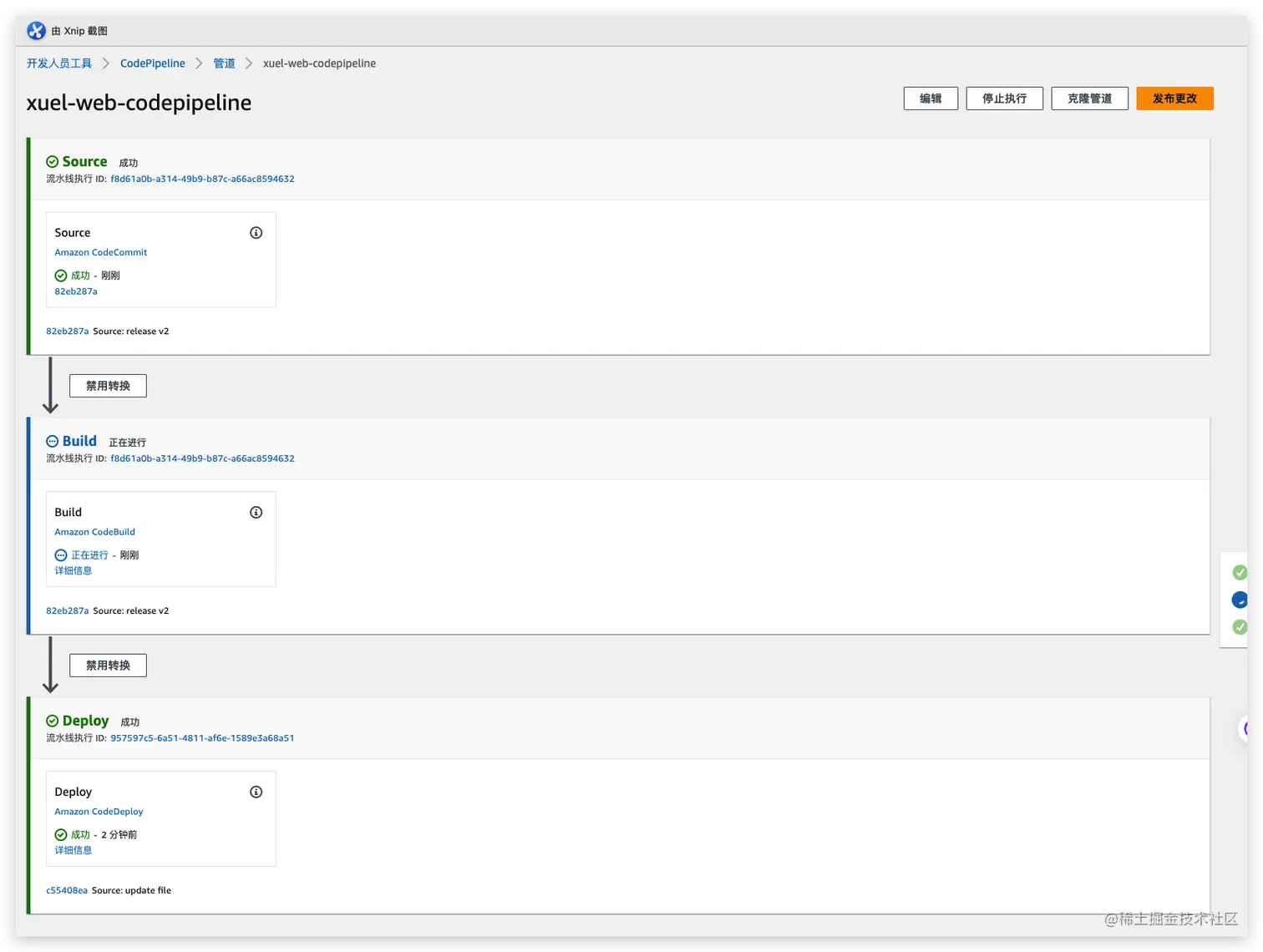Click the Build stage heading
The height and width of the screenshot is (952, 1263).
click(79, 442)
